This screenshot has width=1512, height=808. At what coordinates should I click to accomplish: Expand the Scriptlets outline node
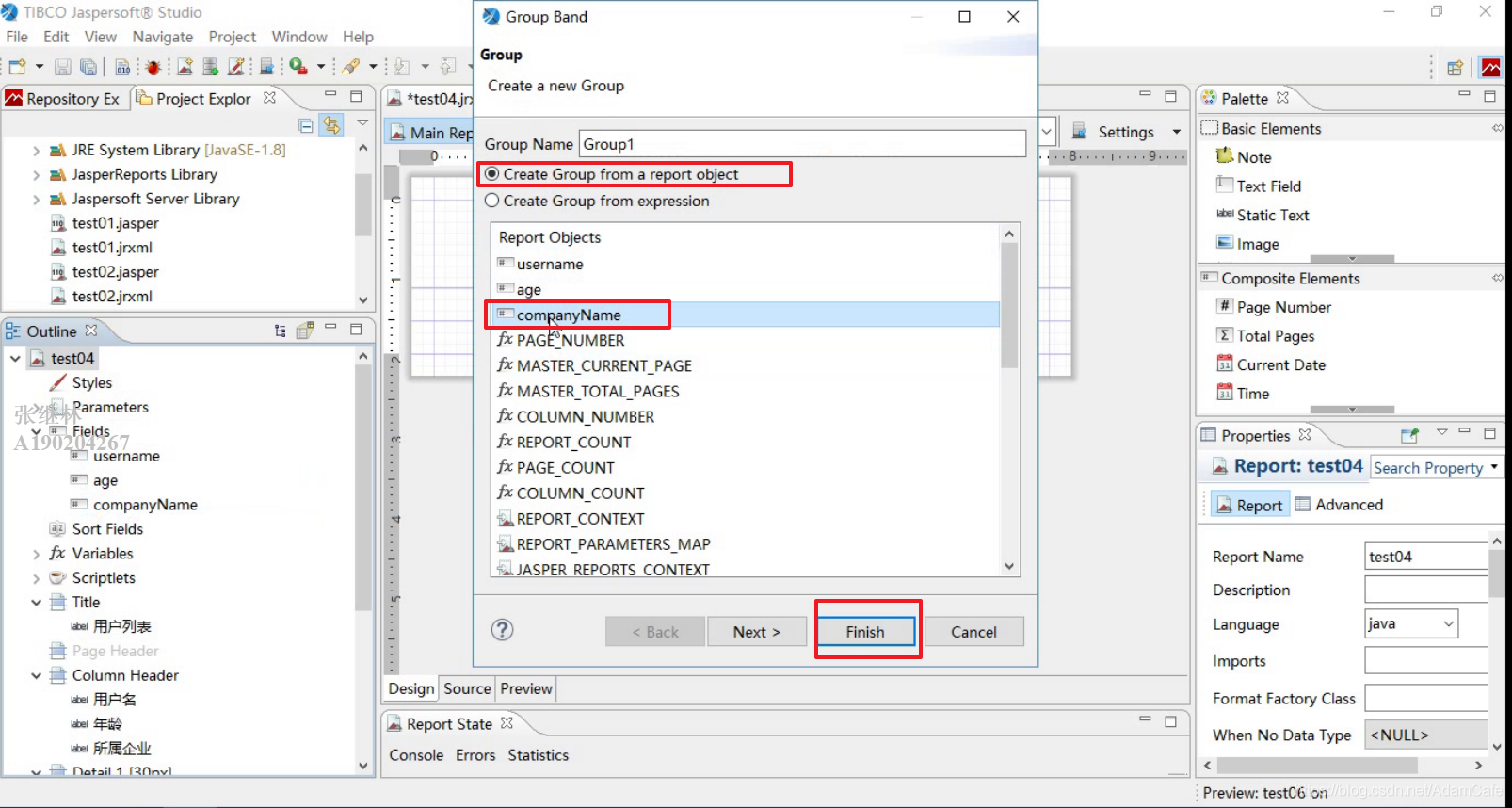pyautogui.click(x=36, y=578)
